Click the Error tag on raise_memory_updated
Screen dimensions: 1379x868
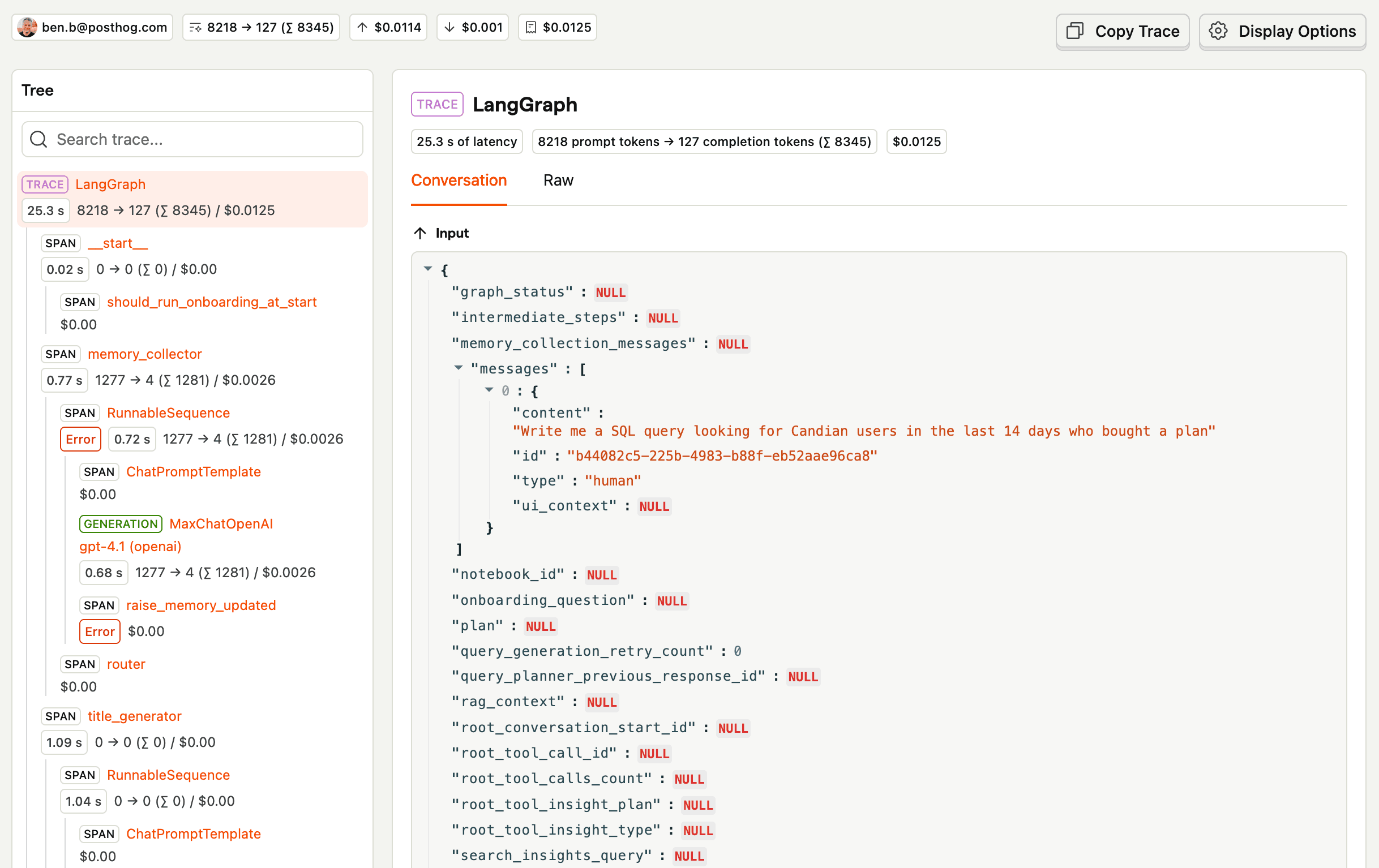click(x=100, y=631)
